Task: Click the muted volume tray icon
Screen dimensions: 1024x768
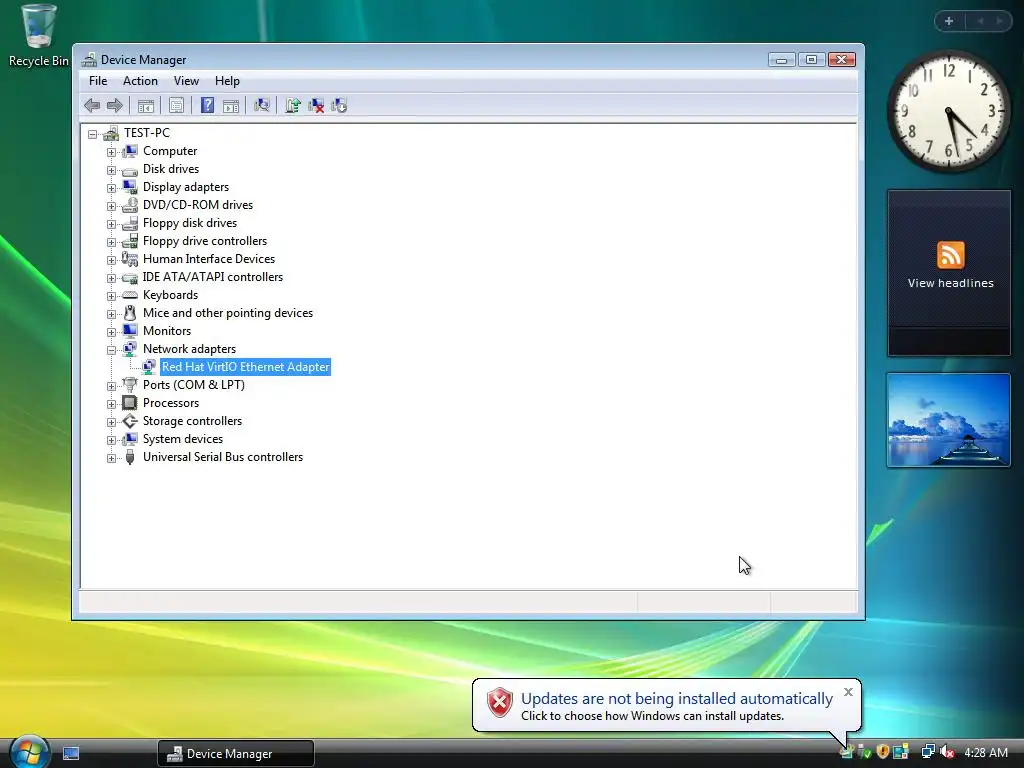Action: pos(947,752)
